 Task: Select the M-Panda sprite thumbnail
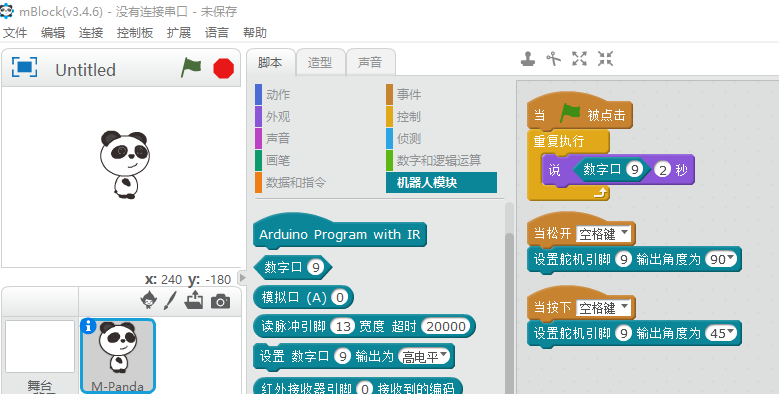(118, 356)
